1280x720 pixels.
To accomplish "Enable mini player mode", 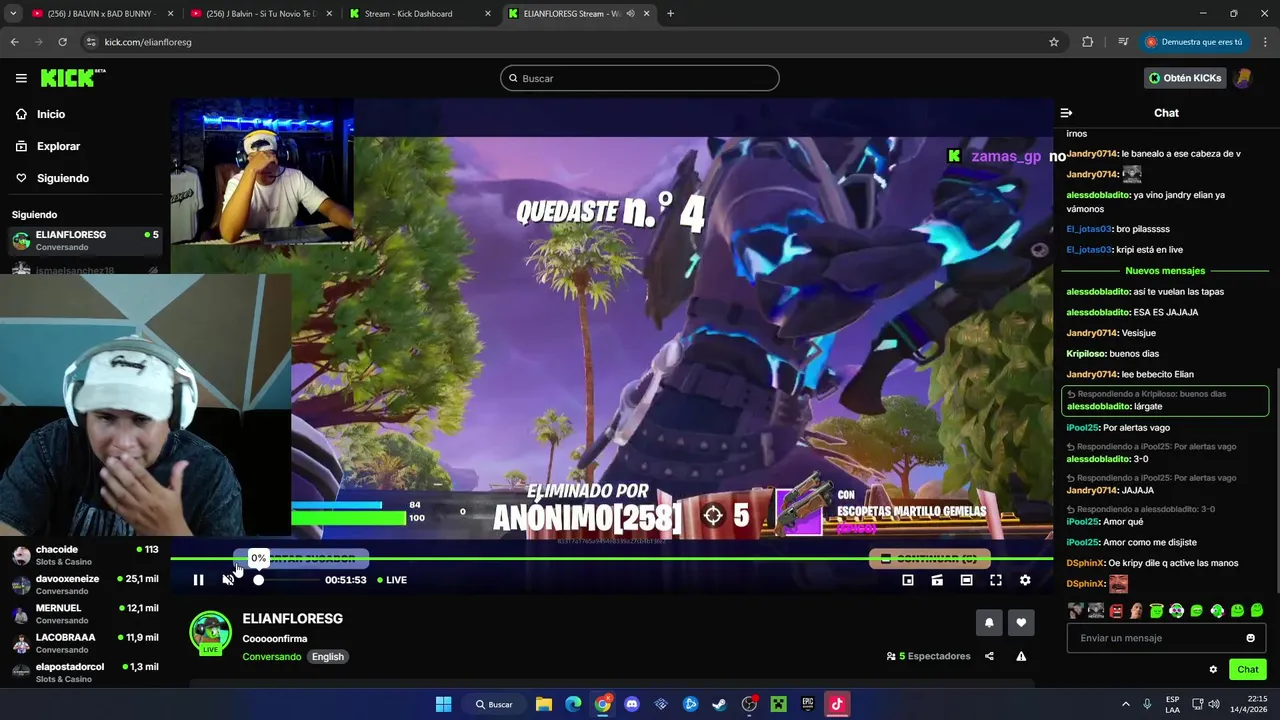I will [908, 580].
